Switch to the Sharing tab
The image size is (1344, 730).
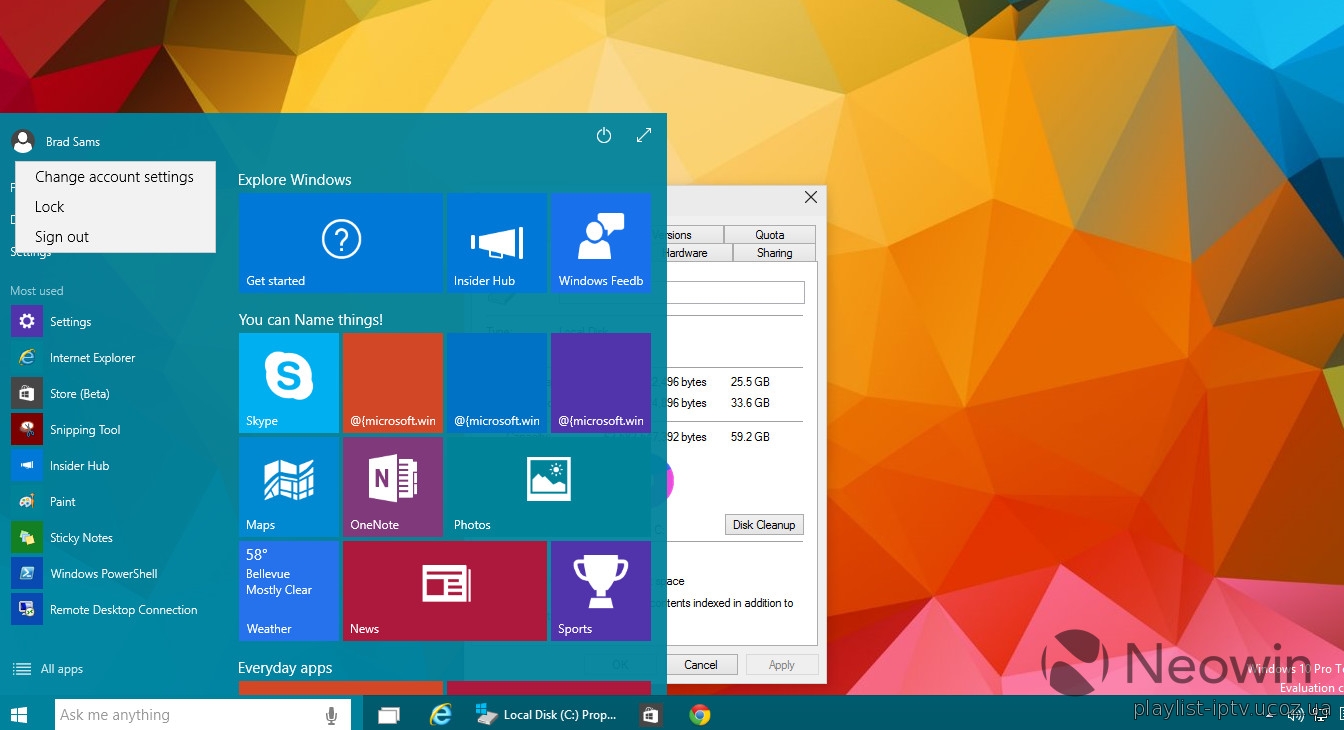(774, 253)
